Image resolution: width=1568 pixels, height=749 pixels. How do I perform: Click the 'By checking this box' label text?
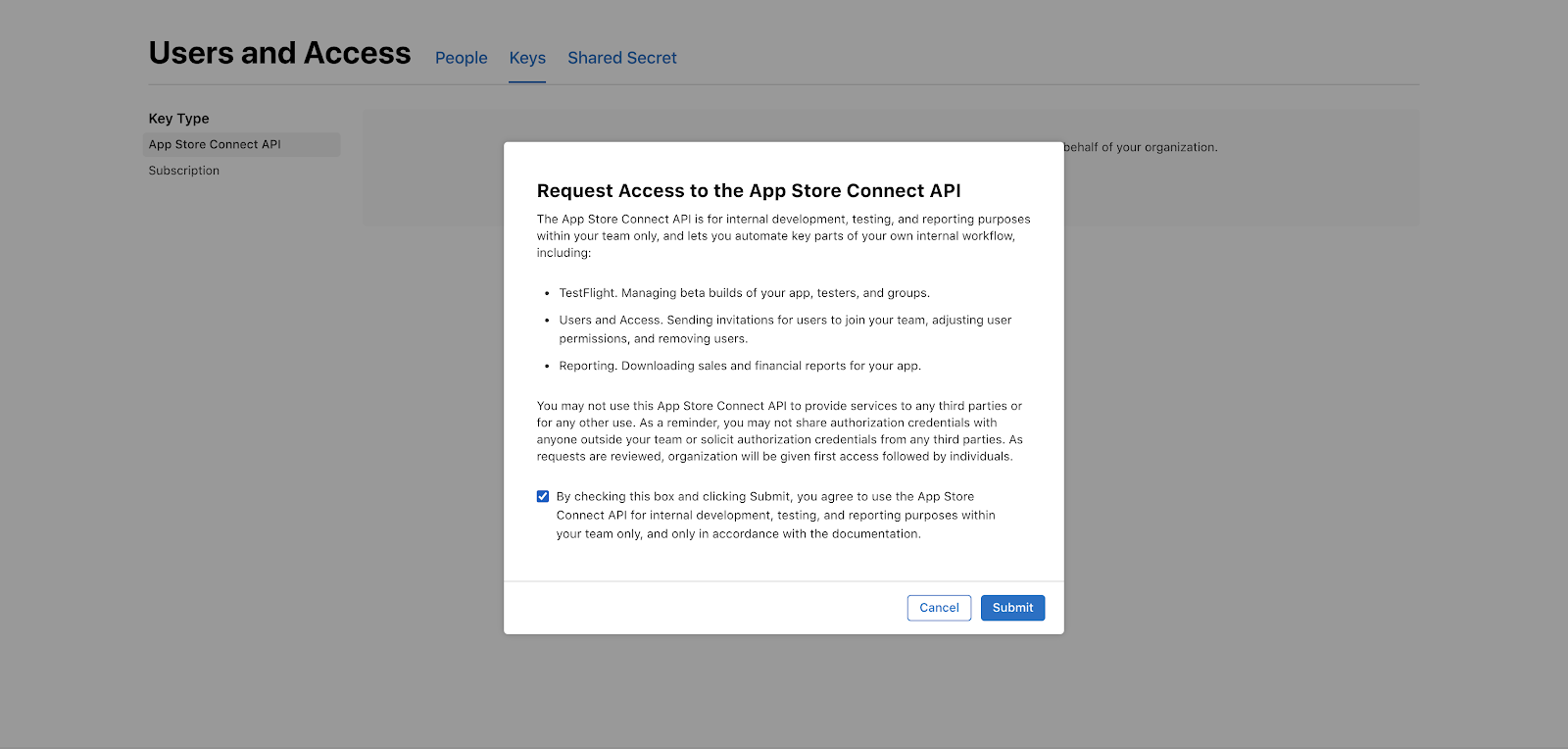[774, 515]
